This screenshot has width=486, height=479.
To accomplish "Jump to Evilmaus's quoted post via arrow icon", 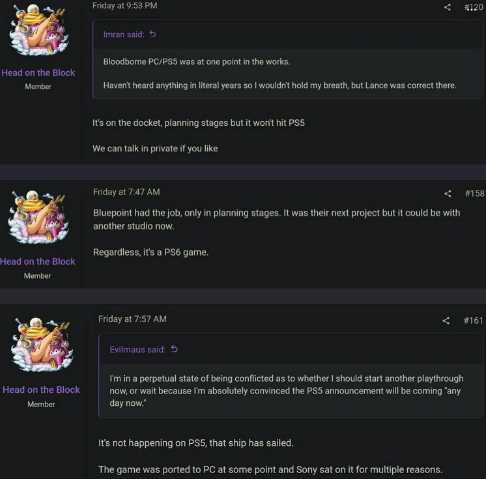I will (174, 349).
